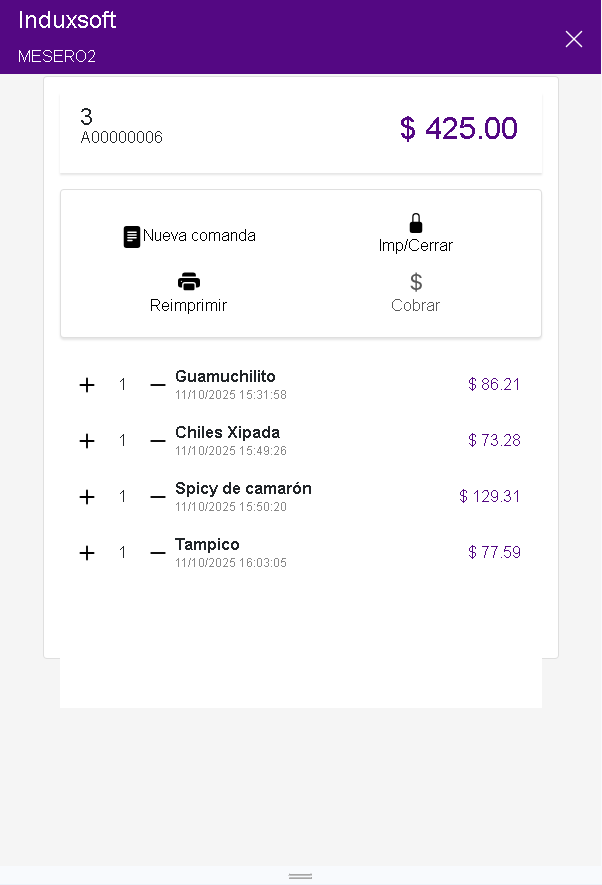Remove one Chiles Xipada with minus
Screen dimensions: 602x885
pos(157,441)
